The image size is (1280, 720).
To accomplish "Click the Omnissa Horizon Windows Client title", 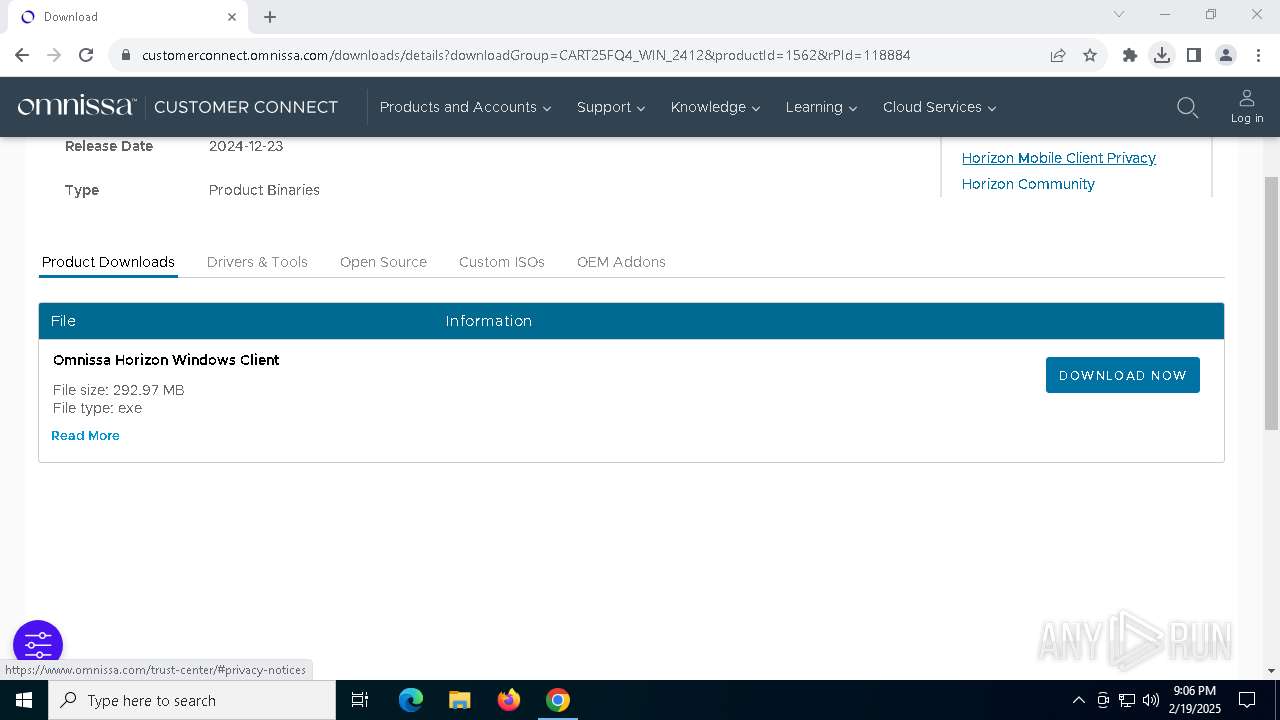I will pos(166,360).
